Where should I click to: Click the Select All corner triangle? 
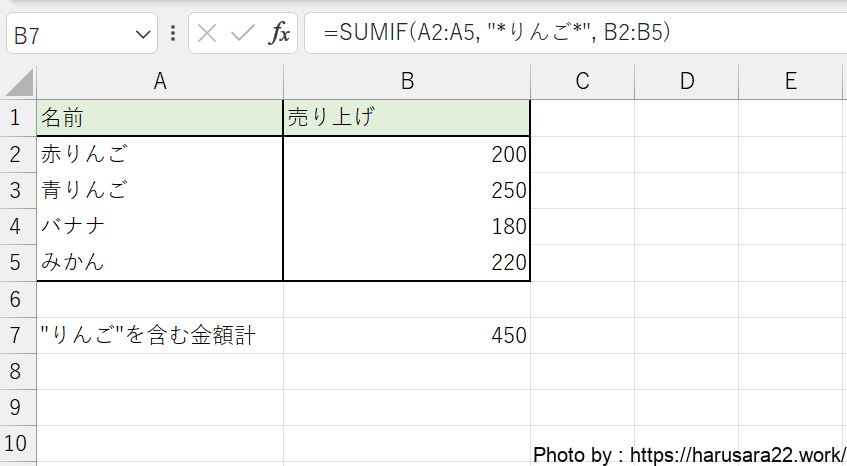click(x=19, y=82)
